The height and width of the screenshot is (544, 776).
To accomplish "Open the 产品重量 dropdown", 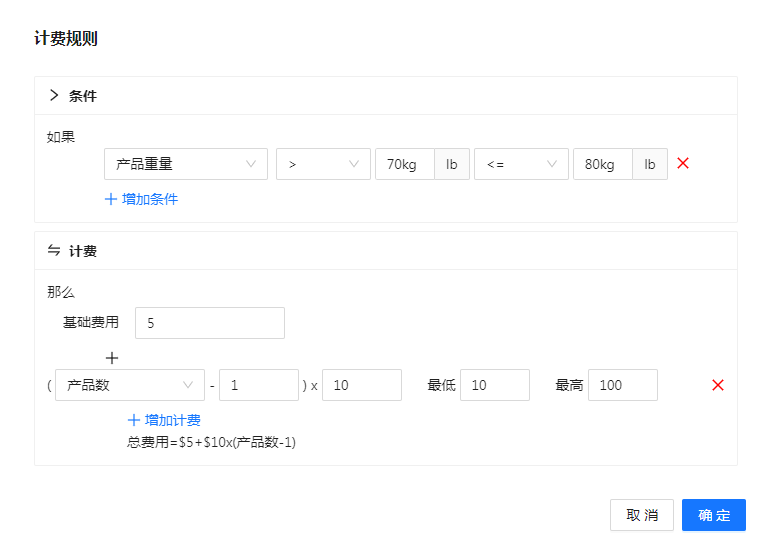I will [185, 164].
